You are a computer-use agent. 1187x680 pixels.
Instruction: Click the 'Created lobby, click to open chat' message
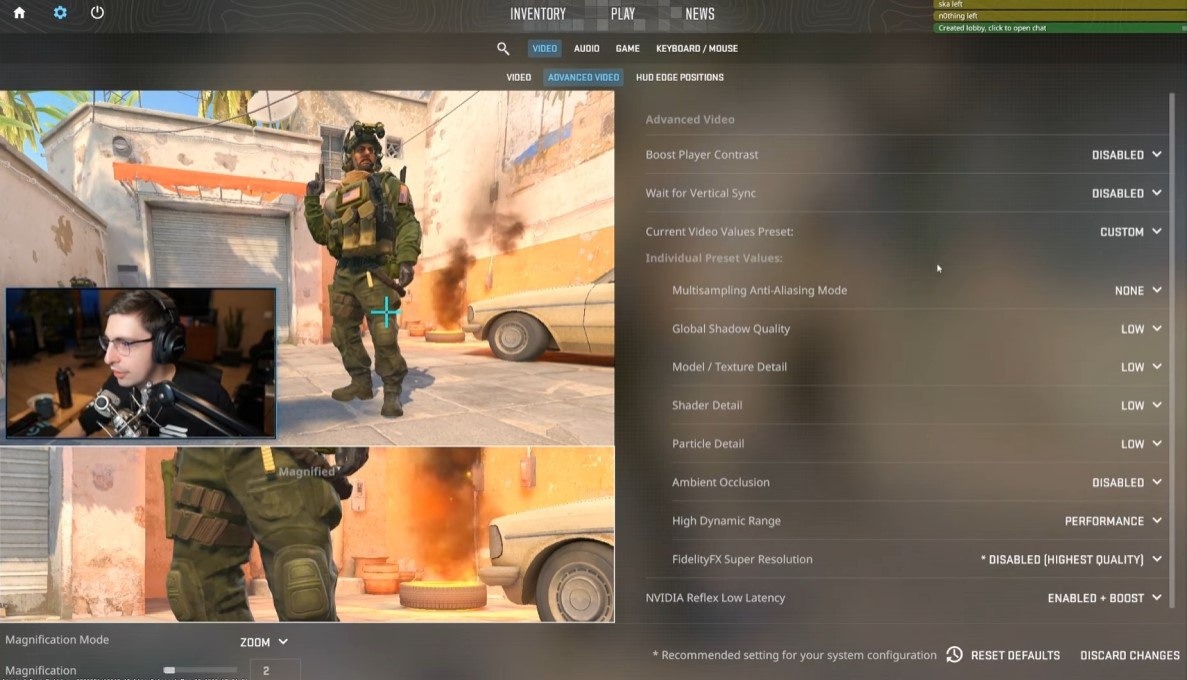[x=1060, y=28]
